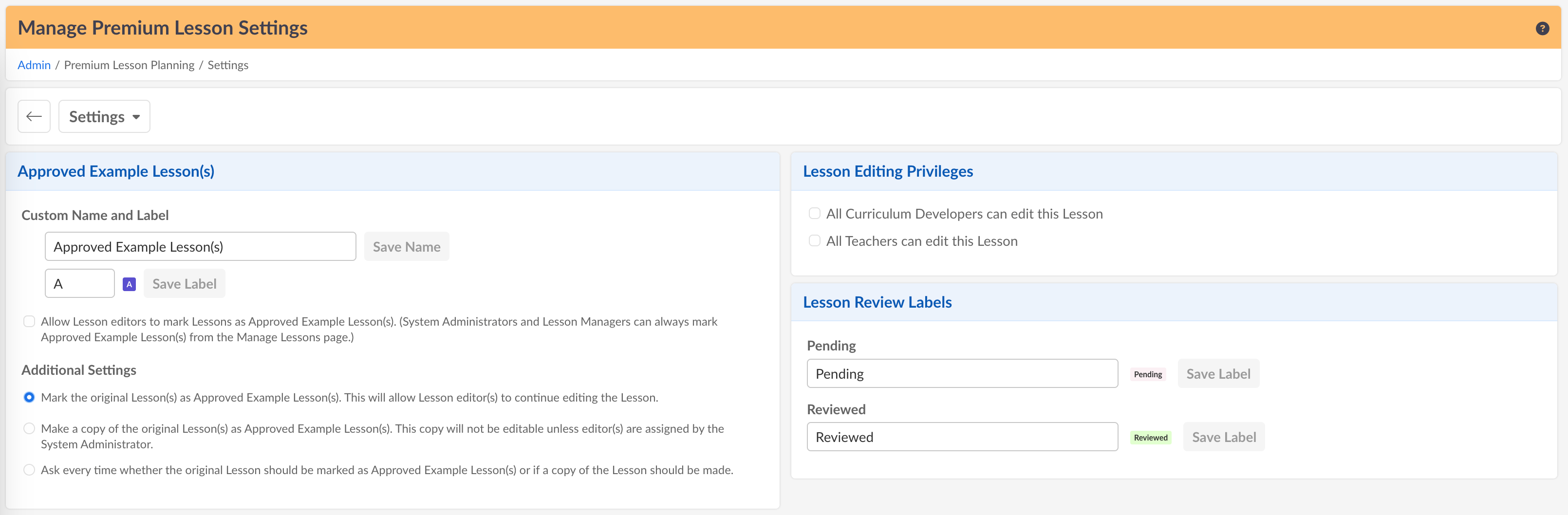This screenshot has height=515, width=1568.
Task: Click the Approved Example Lesson(s) panel heading
Action: [x=116, y=172]
